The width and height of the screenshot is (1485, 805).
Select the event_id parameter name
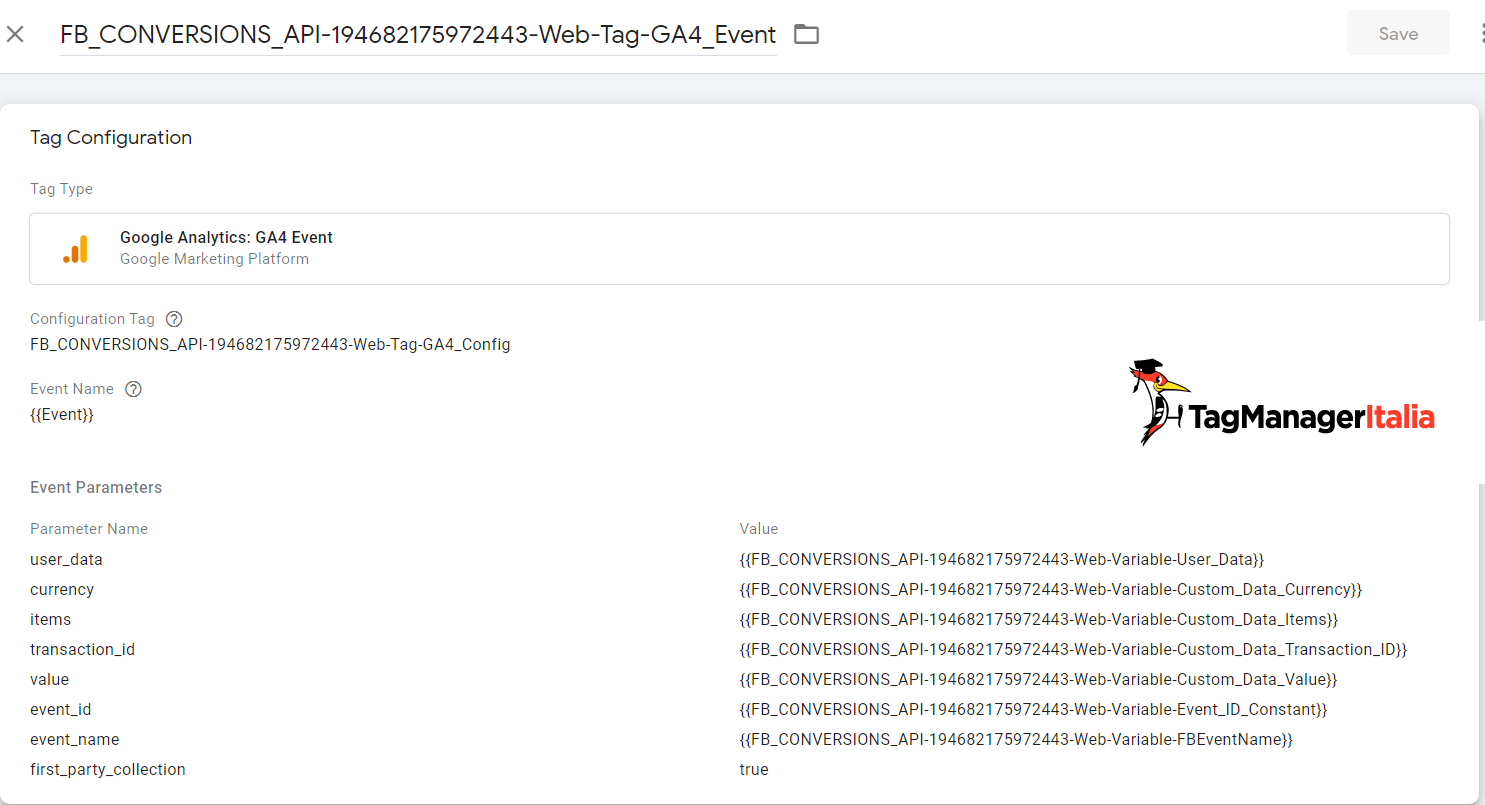coord(61,709)
